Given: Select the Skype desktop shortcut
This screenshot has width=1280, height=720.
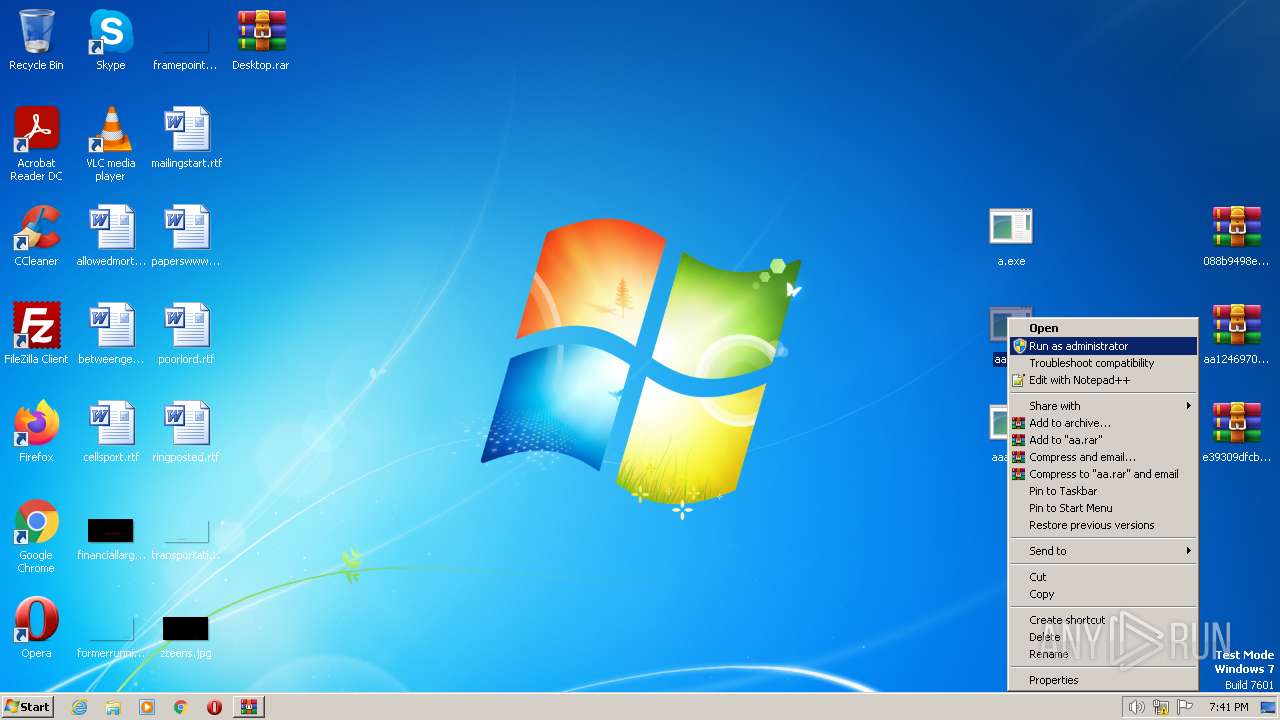Looking at the screenshot, I should (110, 40).
